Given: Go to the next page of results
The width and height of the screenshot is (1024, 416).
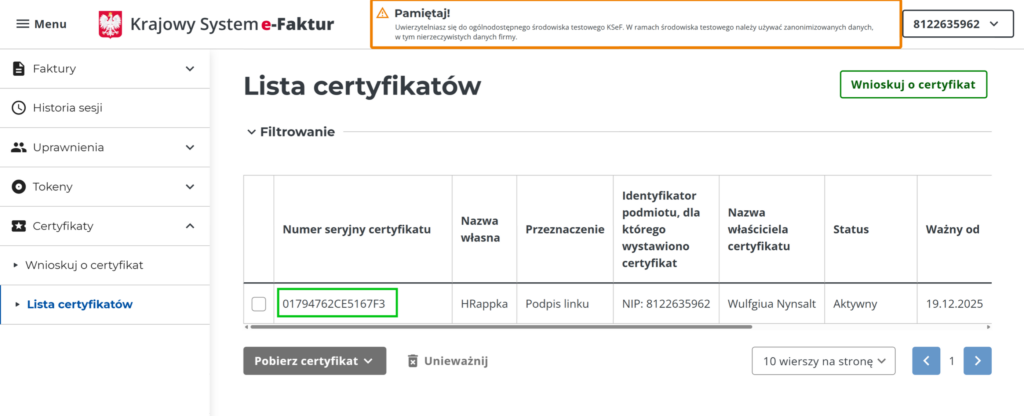Looking at the screenshot, I should [978, 361].
